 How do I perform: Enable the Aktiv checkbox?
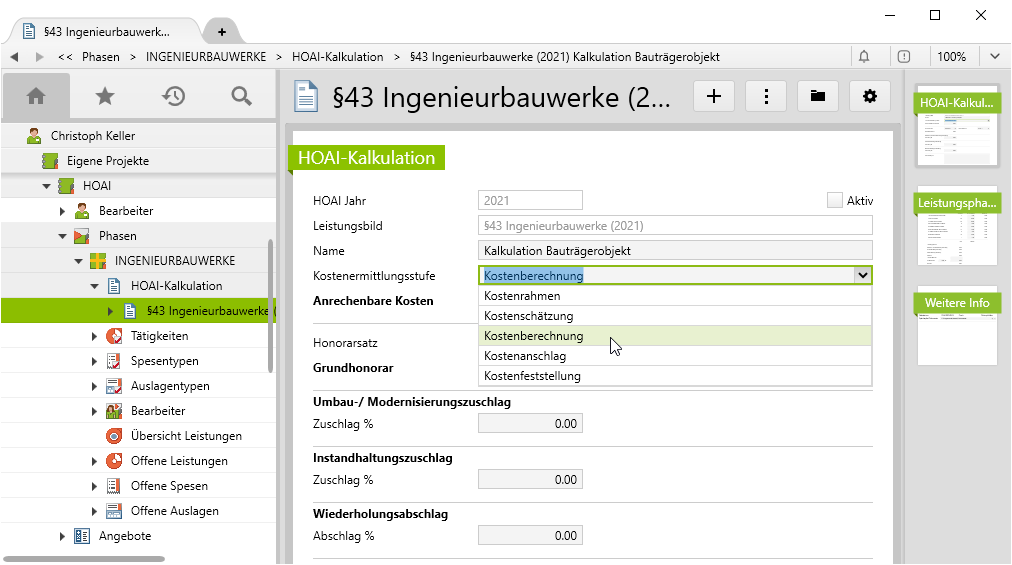point(835,200)
